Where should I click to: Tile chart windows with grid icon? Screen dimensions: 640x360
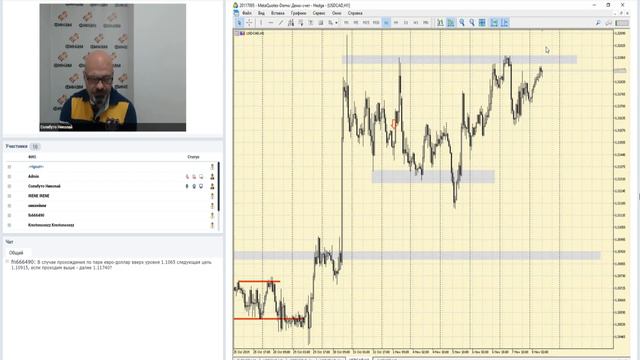click(482, 22)
